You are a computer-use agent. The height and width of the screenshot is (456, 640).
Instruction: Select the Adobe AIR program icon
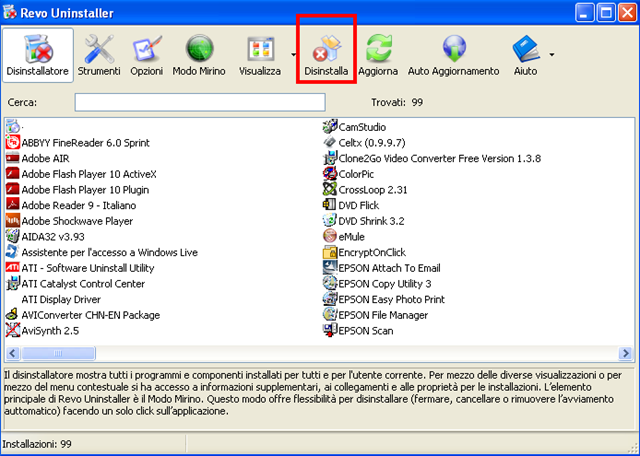(x=12, y=158)
